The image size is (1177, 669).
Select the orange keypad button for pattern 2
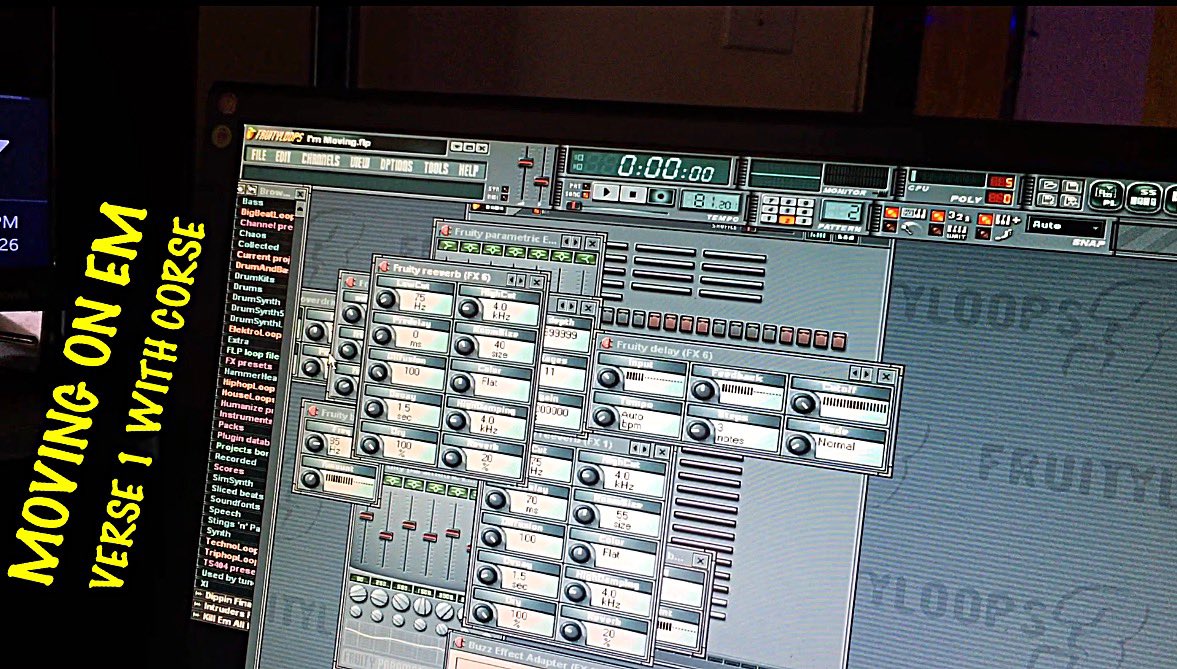tap(786, 220)
